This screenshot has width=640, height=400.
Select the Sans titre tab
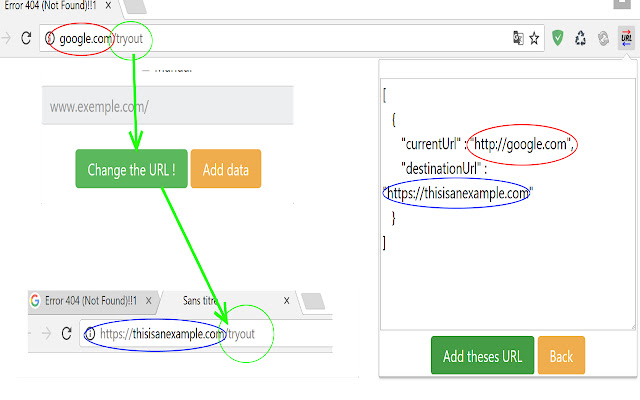coord(229,301)
